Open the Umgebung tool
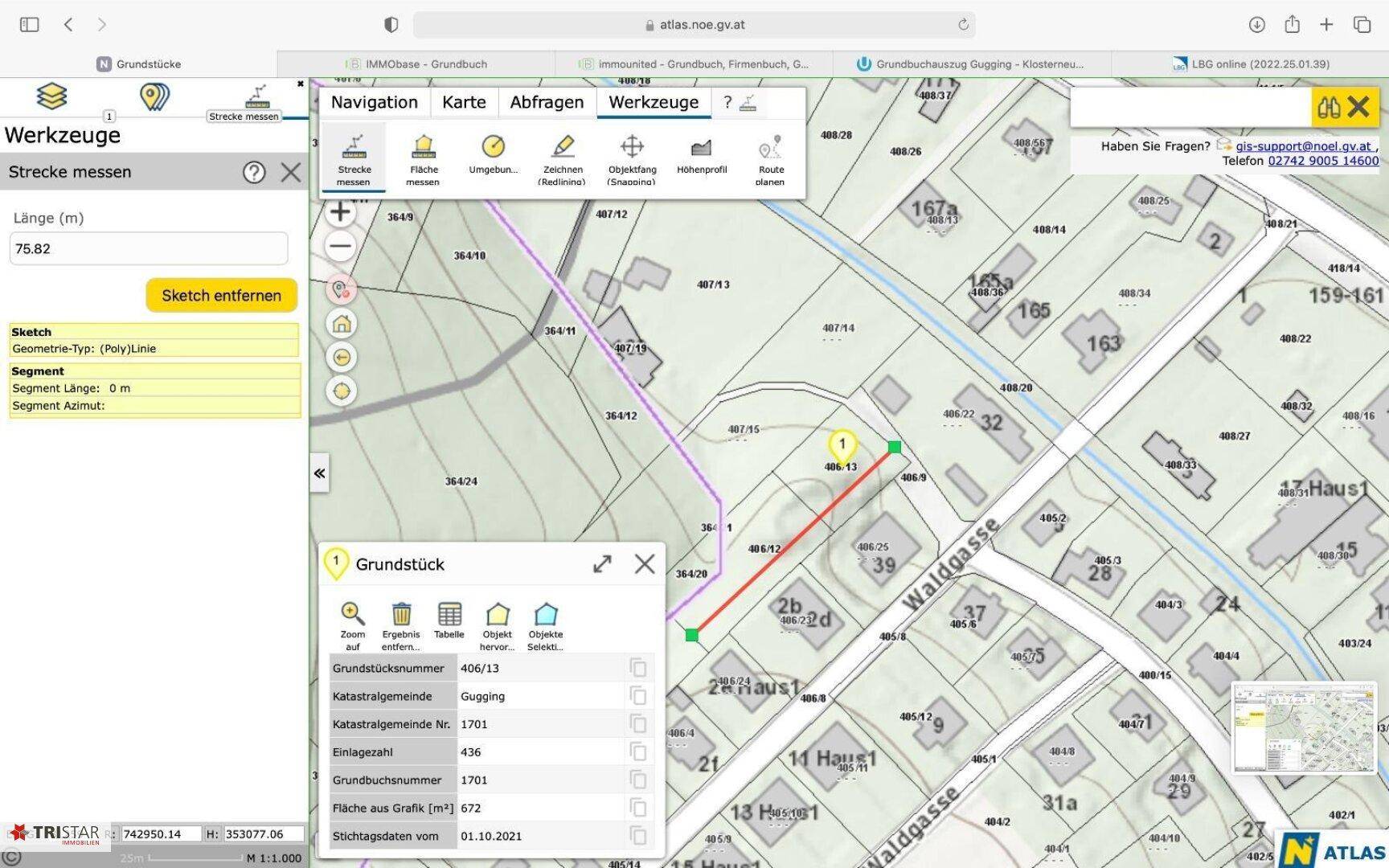This screenshot has width=1389, height=868. pos(493,154)
